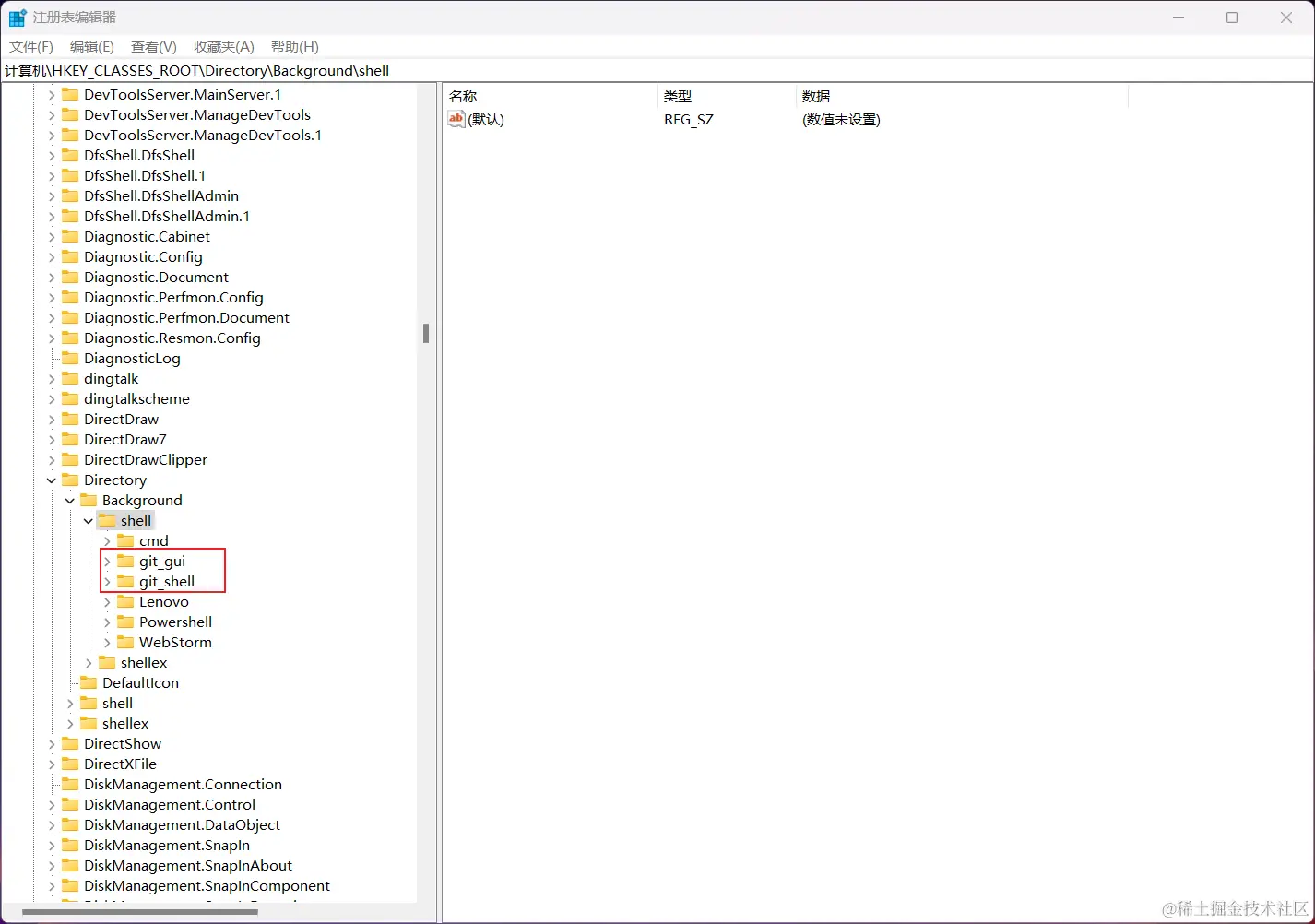Click the dingtalkscheme folder icon
The width and height of the screenshot is (1315, 924).
click(x=70, y=398)
